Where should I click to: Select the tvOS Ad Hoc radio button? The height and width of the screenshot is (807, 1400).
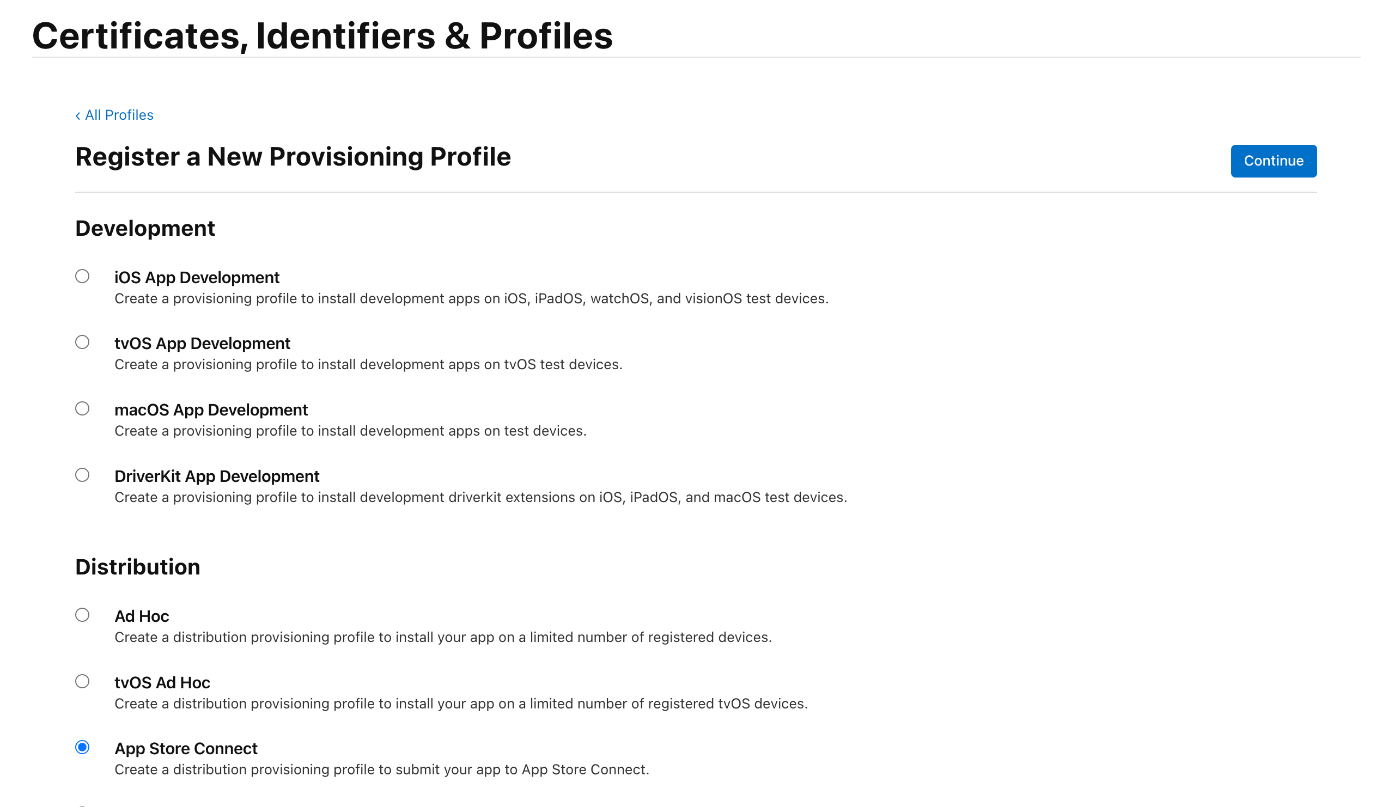pyautogui.click(x=82, y=681)
